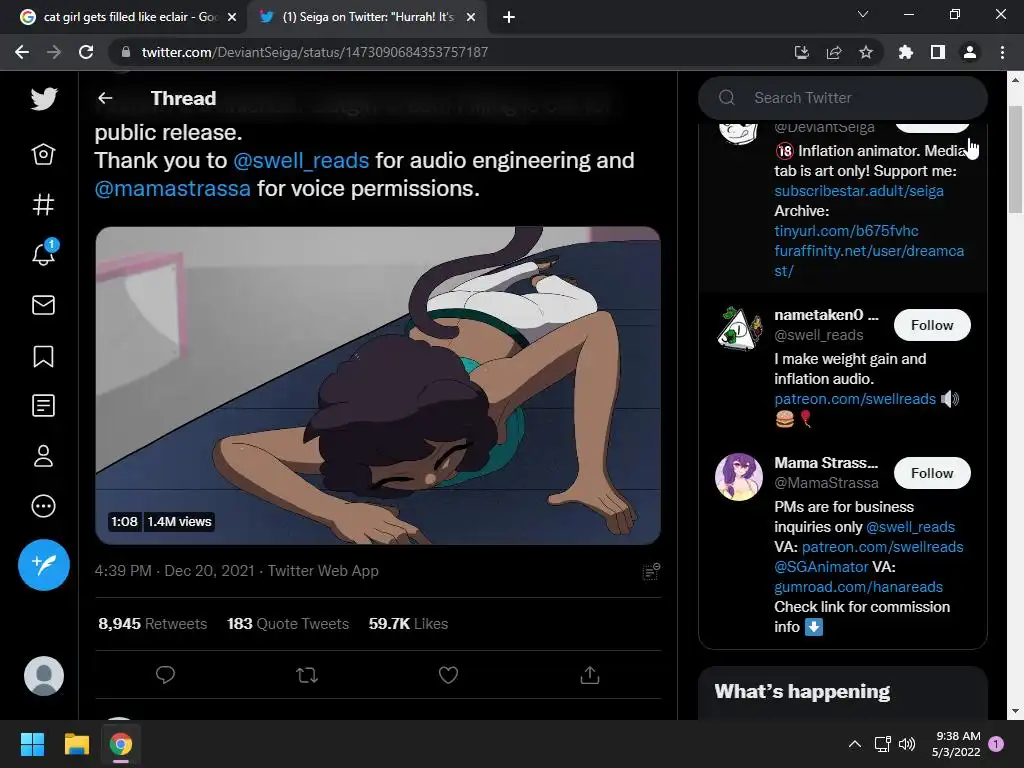Image resolution: width=1024 pixels, height=768 pixels.
Task: Open nametaken0's profile avatar
Action: tap(739, 328)
